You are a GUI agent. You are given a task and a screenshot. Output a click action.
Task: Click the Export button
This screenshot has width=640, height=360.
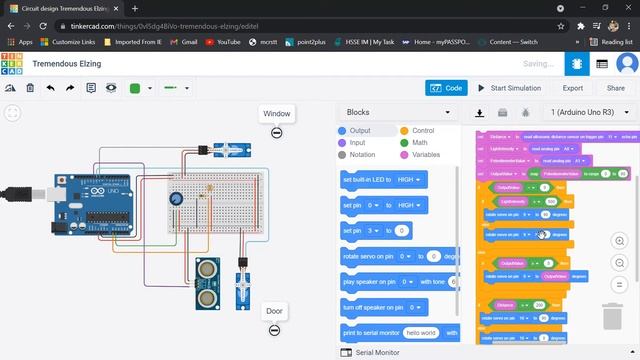[573, 88]
